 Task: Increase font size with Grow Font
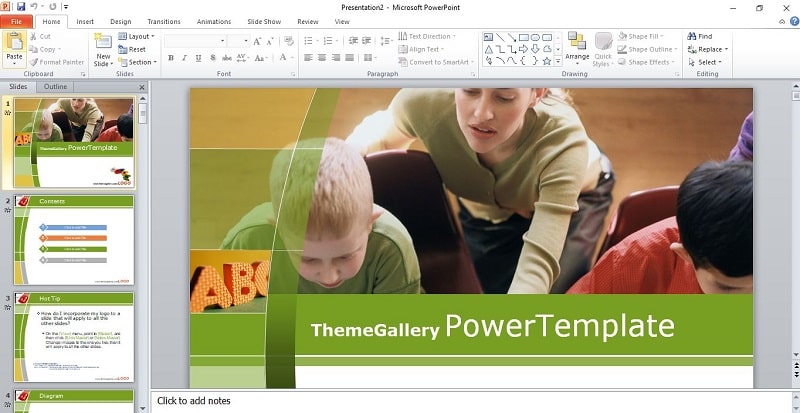(x=257, y=41)
